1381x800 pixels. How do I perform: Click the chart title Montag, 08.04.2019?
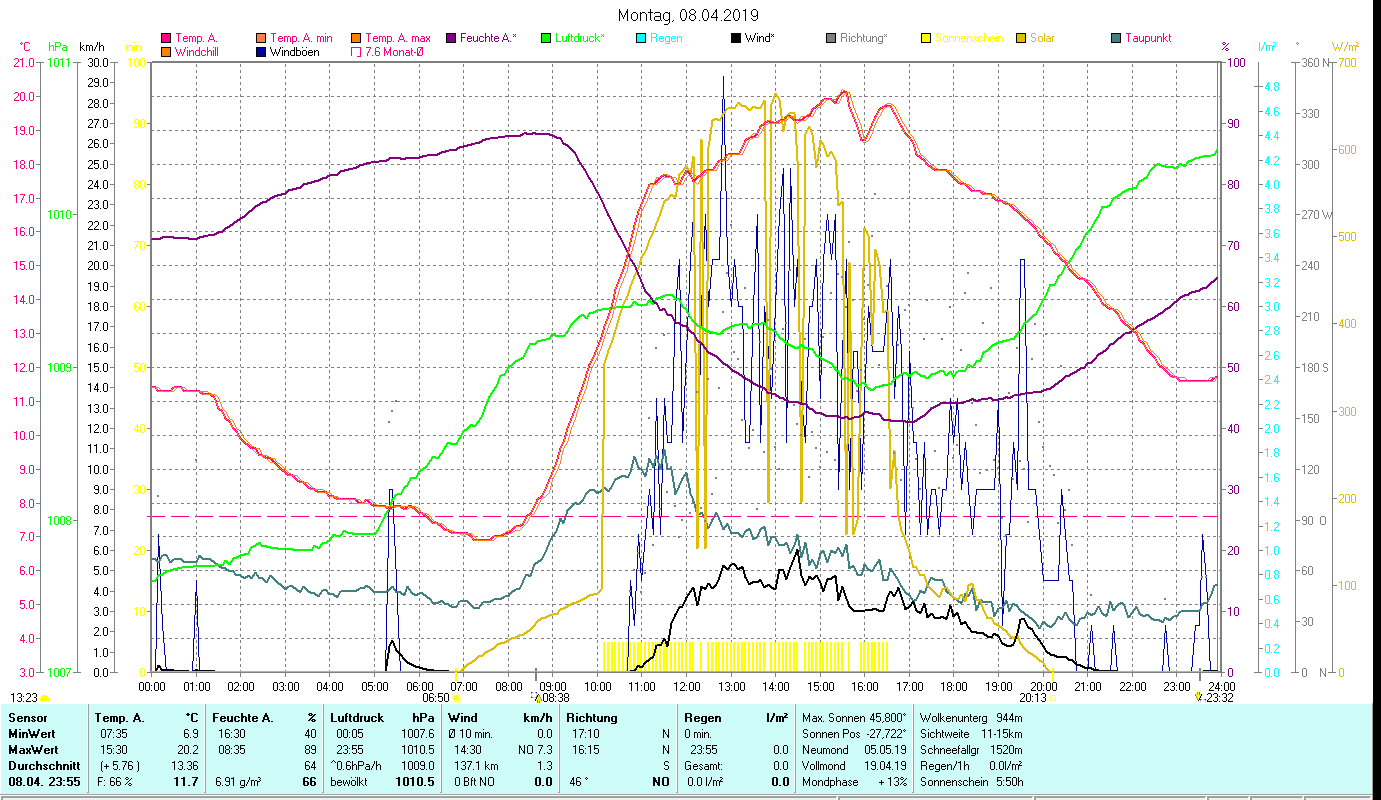[688, 15]
